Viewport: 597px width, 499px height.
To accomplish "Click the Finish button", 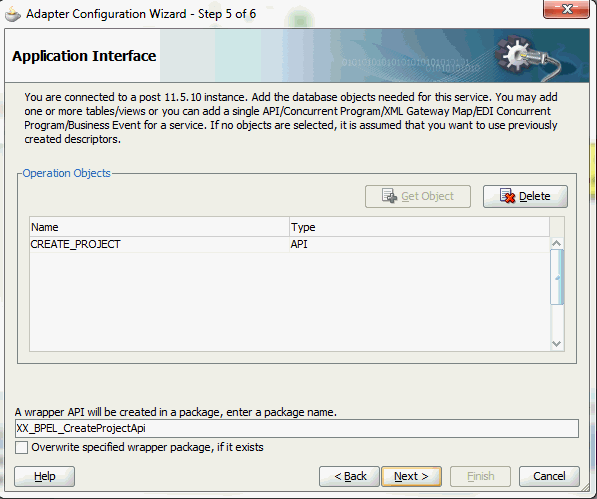I will coord(480,476).
